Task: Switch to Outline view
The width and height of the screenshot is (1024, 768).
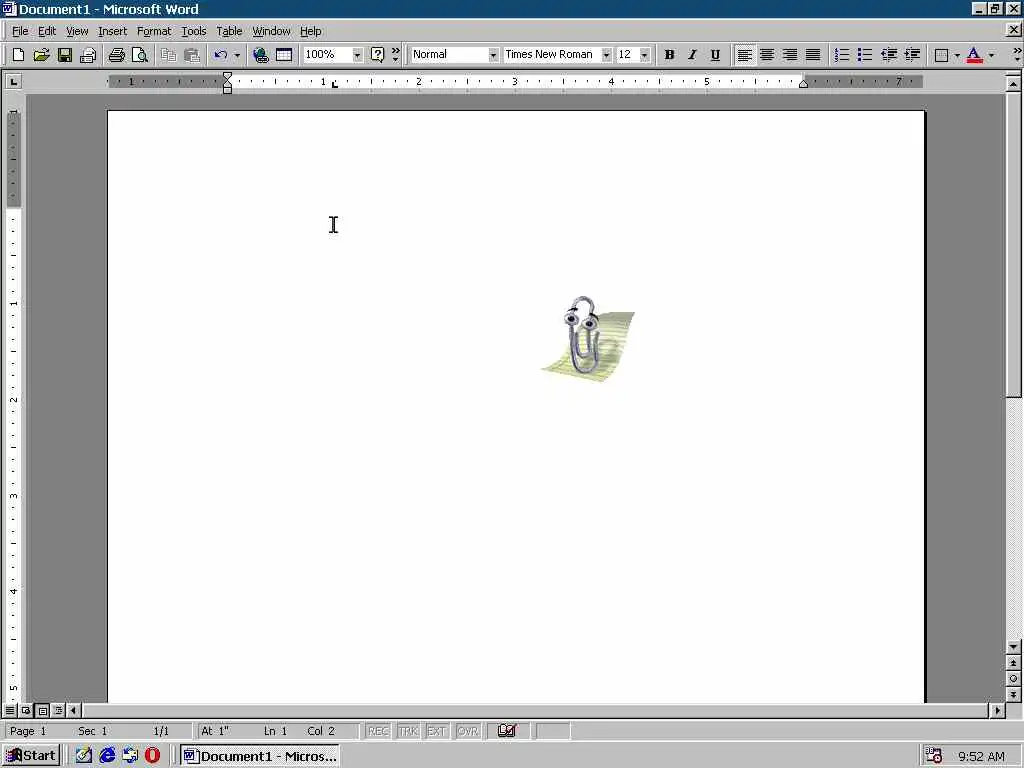Action: pyautogui.click(x=58, y=710)
